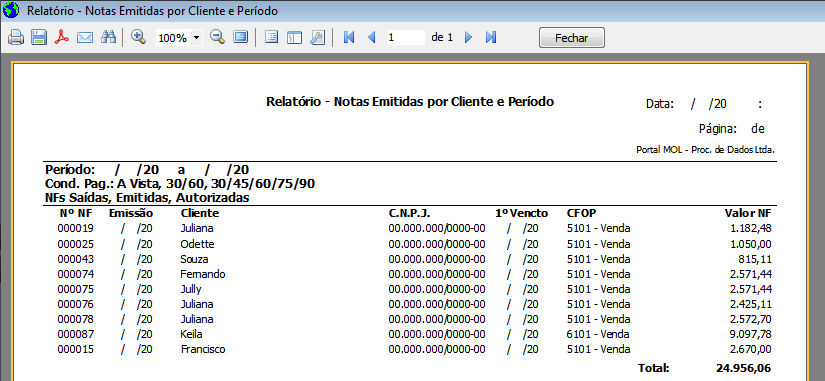Image resolution: width=825 pixels, height=381 pixels.
Task: Click value 2.425,11
Action: (x=751, y=304)
